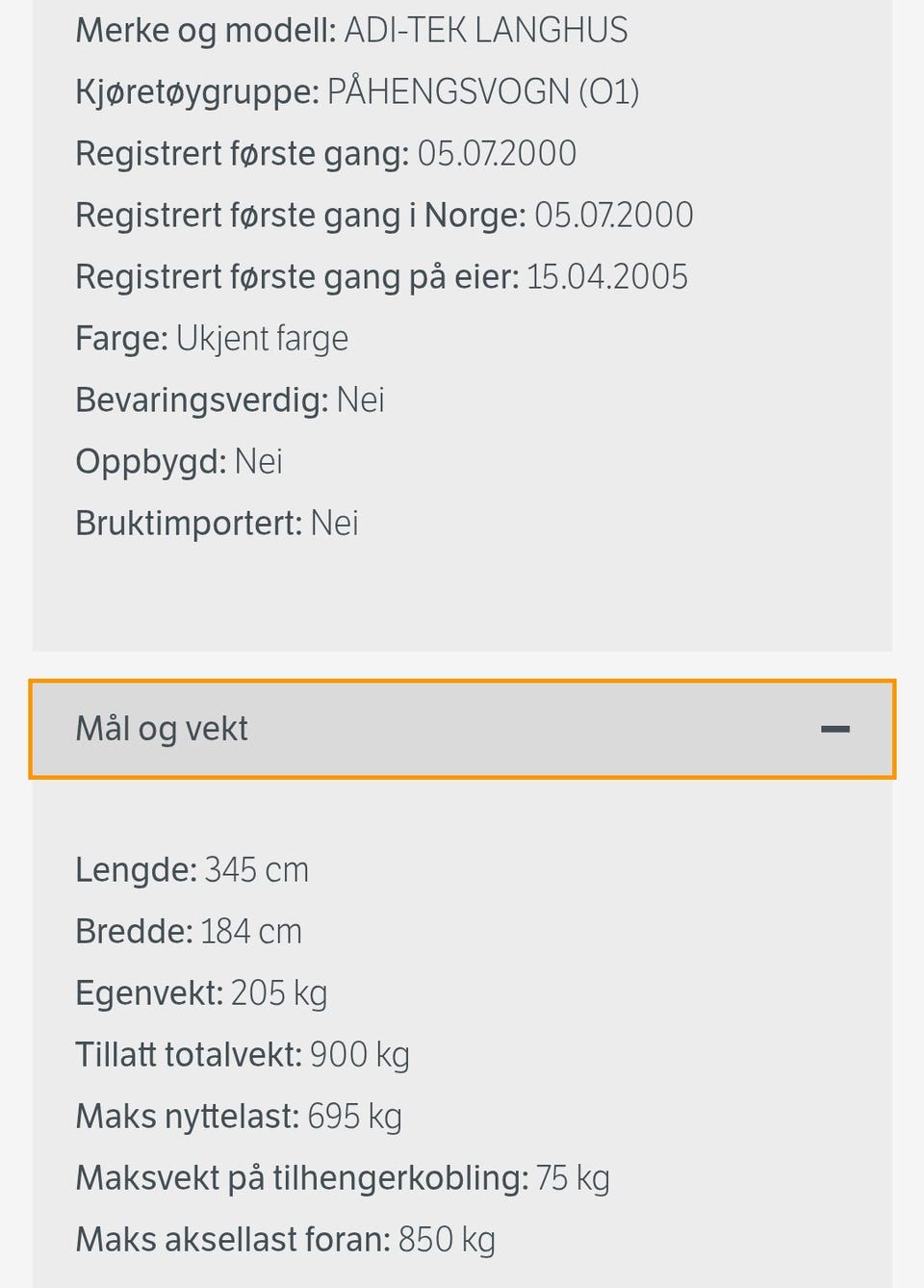
Task: Click the Farge Ukjent farge line
Action: pyautogui.click(x=212, y=339)
